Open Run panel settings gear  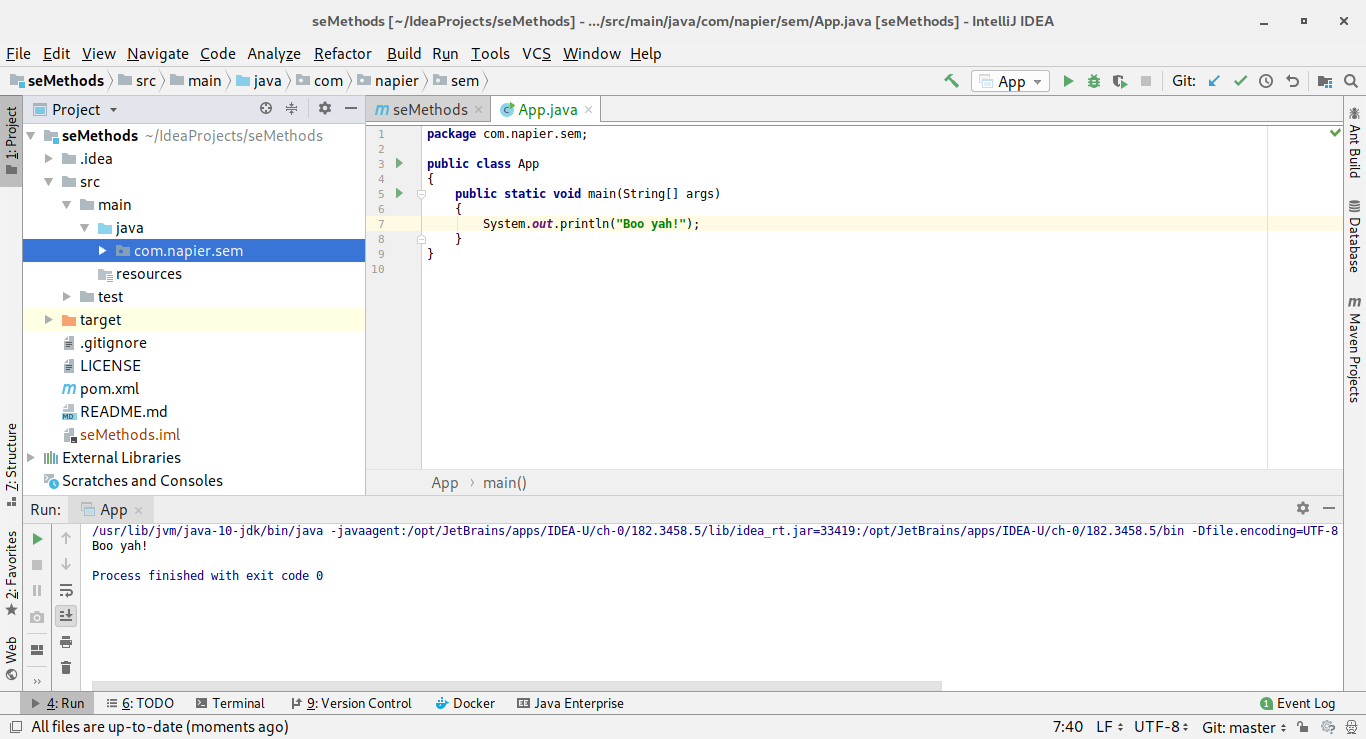(x=1303, y=509)
